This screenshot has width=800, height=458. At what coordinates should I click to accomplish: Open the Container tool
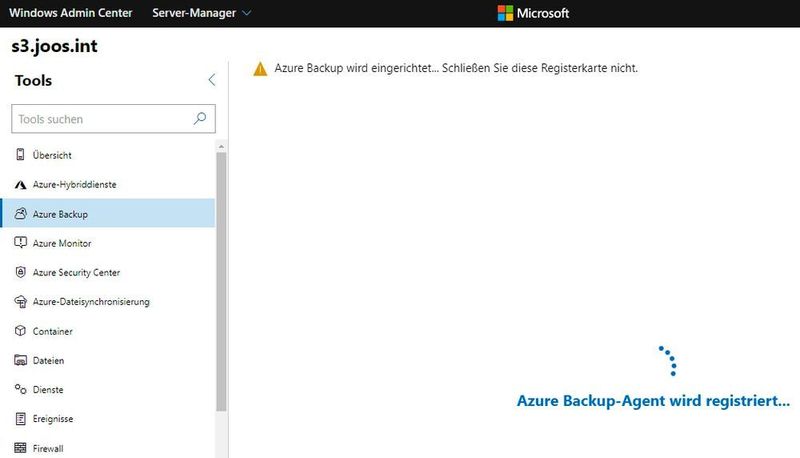click(x=108, y=330)
